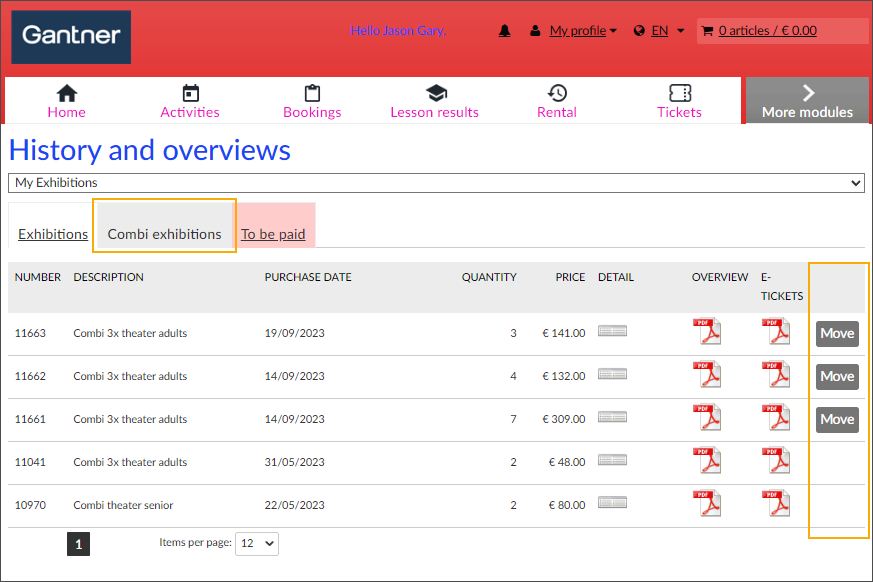Open the shopping cart articles link
873x582 pixels.
[767, 31]
